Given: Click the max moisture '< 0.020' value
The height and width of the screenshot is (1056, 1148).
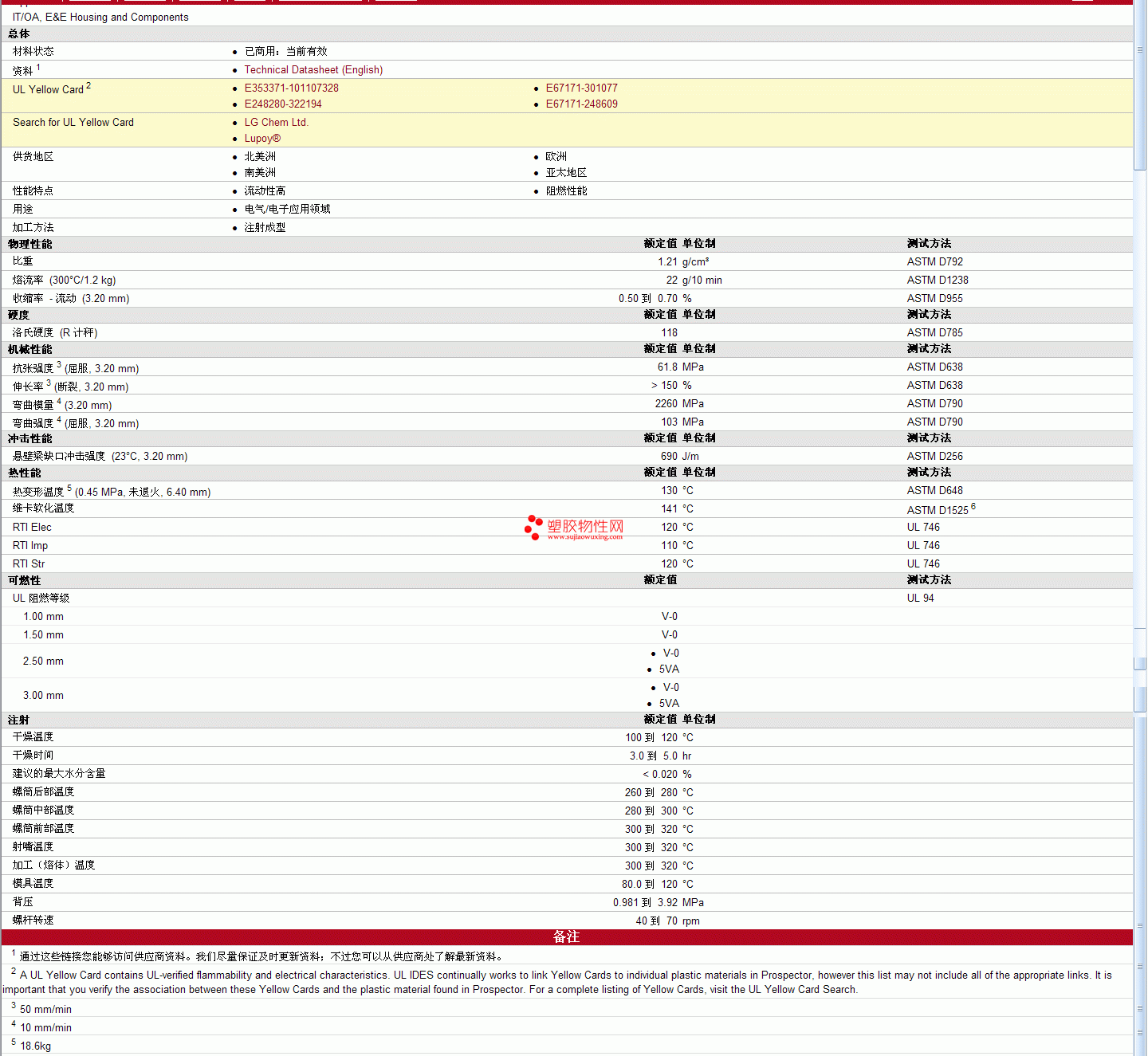Looking at the screenshot, I should [660, 775].
